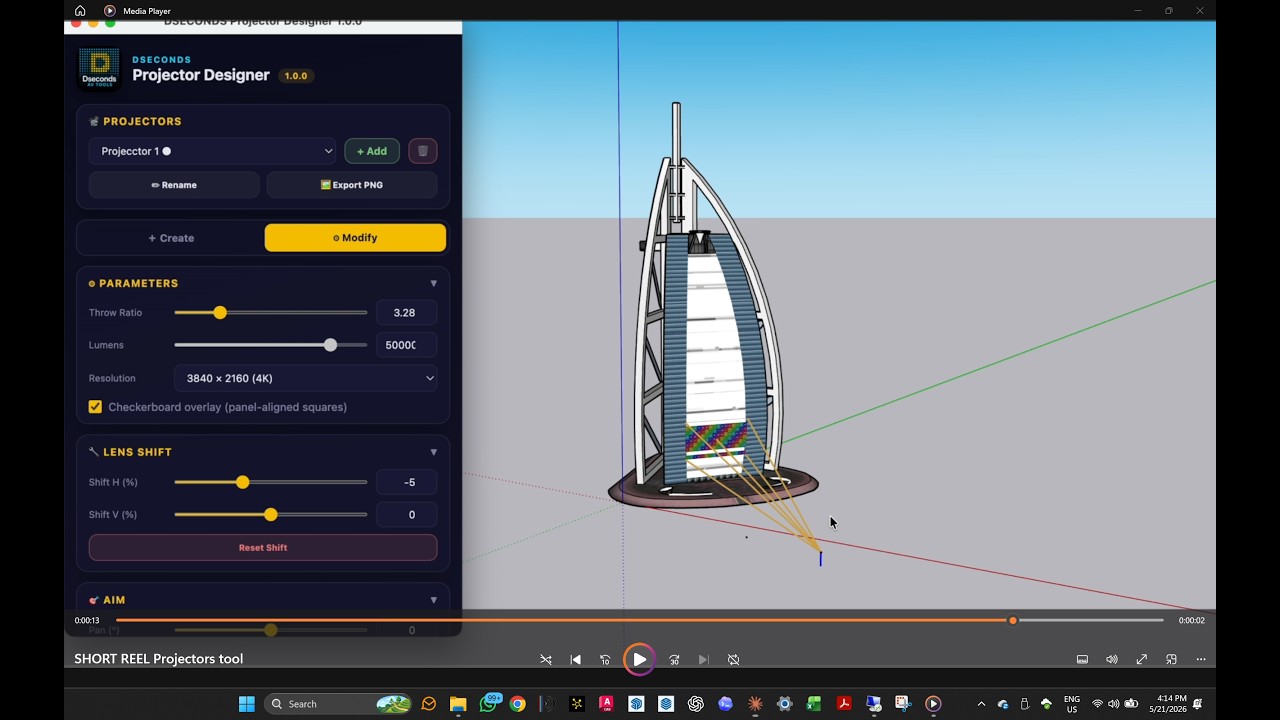Switch to the Create tab
The height and width of the screenshot is (720, 1280).
171,238
